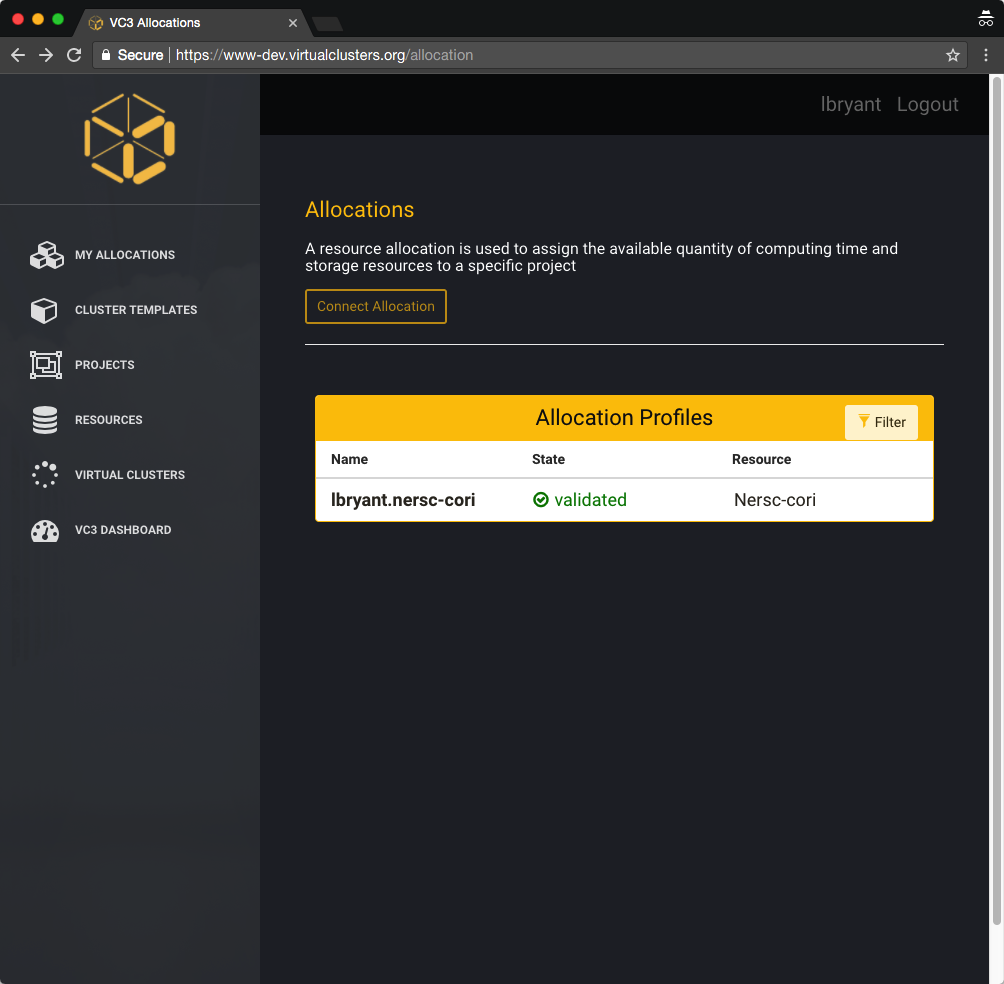Viewport: 1004px width, 984px height.
Task: Open Chrome three-dot menu
Action: click(x=986, y=55)
